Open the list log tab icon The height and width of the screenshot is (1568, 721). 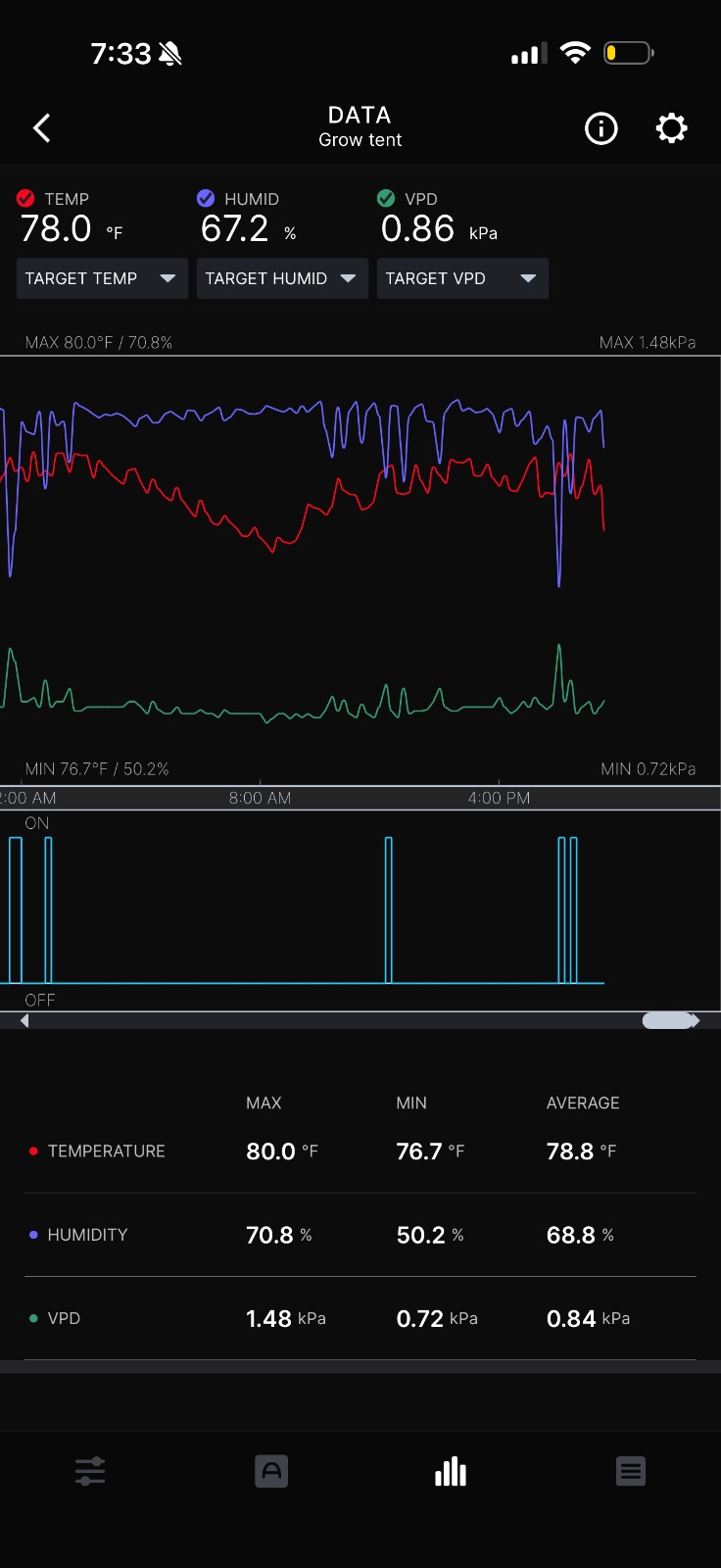coord(631,1471)
